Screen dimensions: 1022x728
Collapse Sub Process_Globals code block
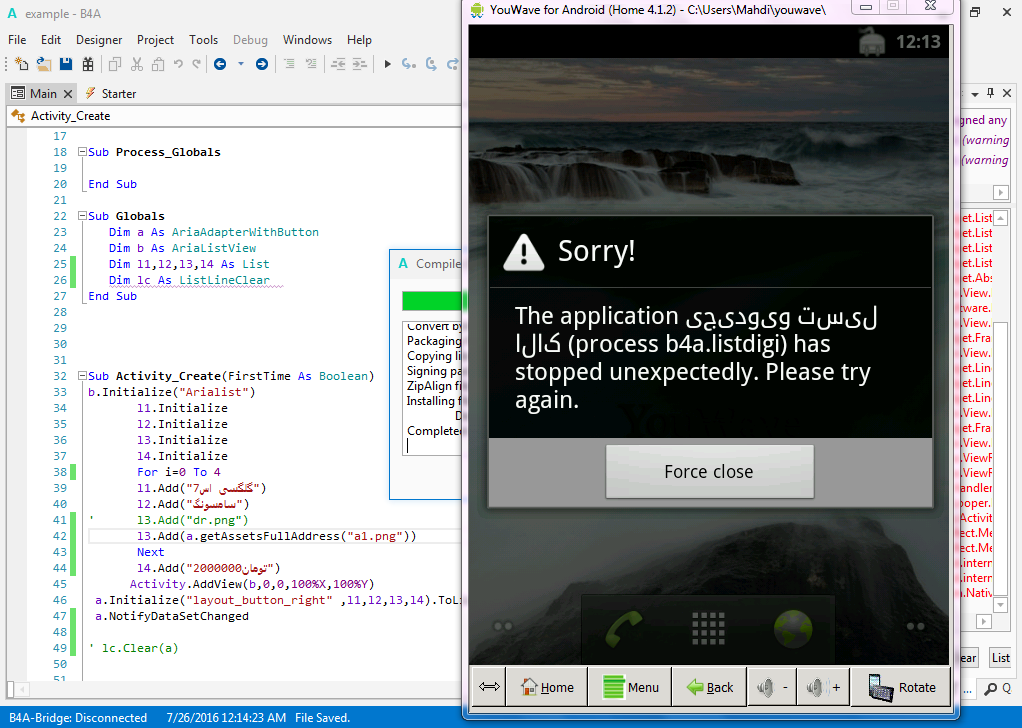pyautogui.click(x=81, y=152)
